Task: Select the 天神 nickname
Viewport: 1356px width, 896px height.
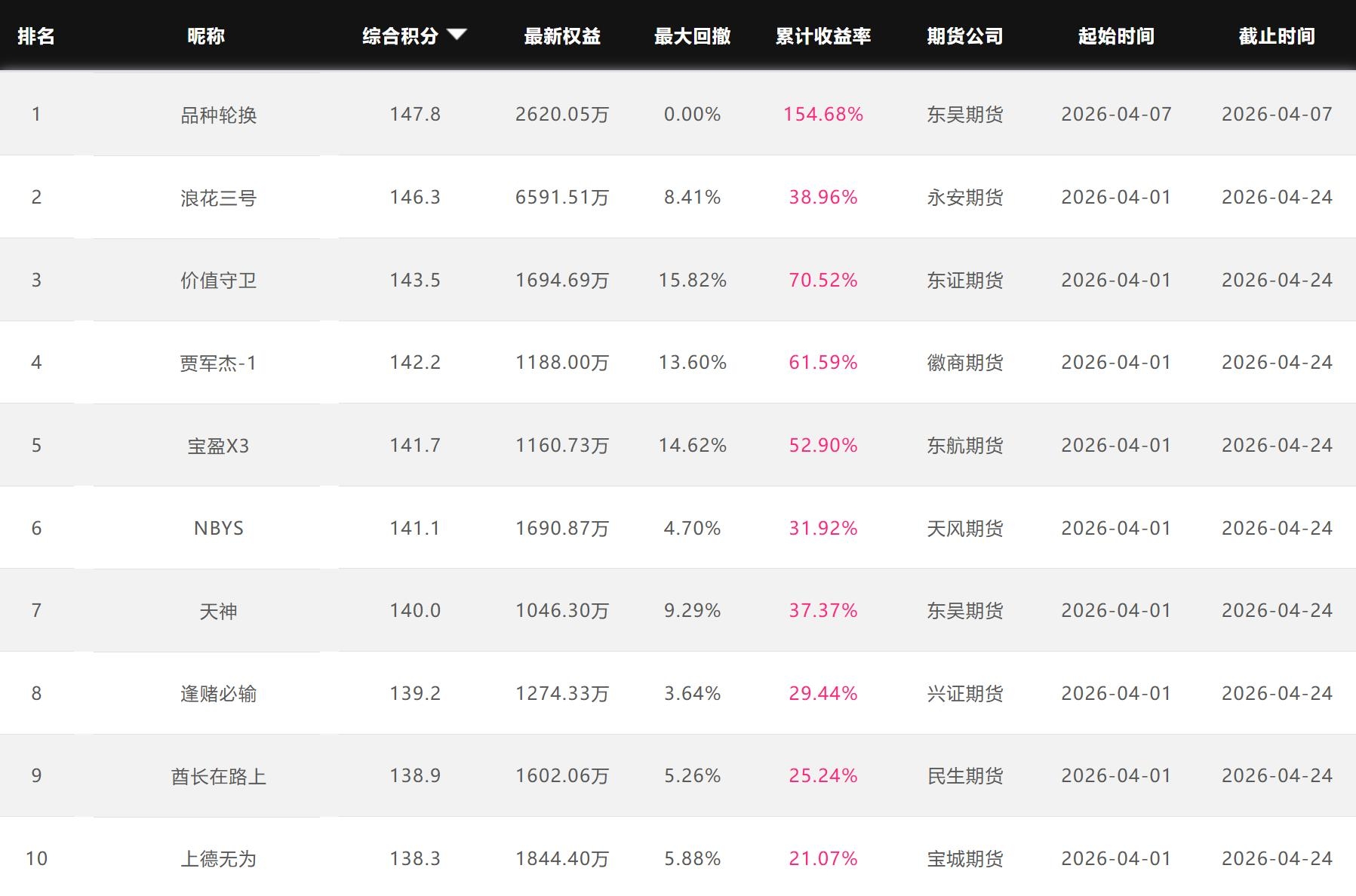Action: [x=219, y=611]
